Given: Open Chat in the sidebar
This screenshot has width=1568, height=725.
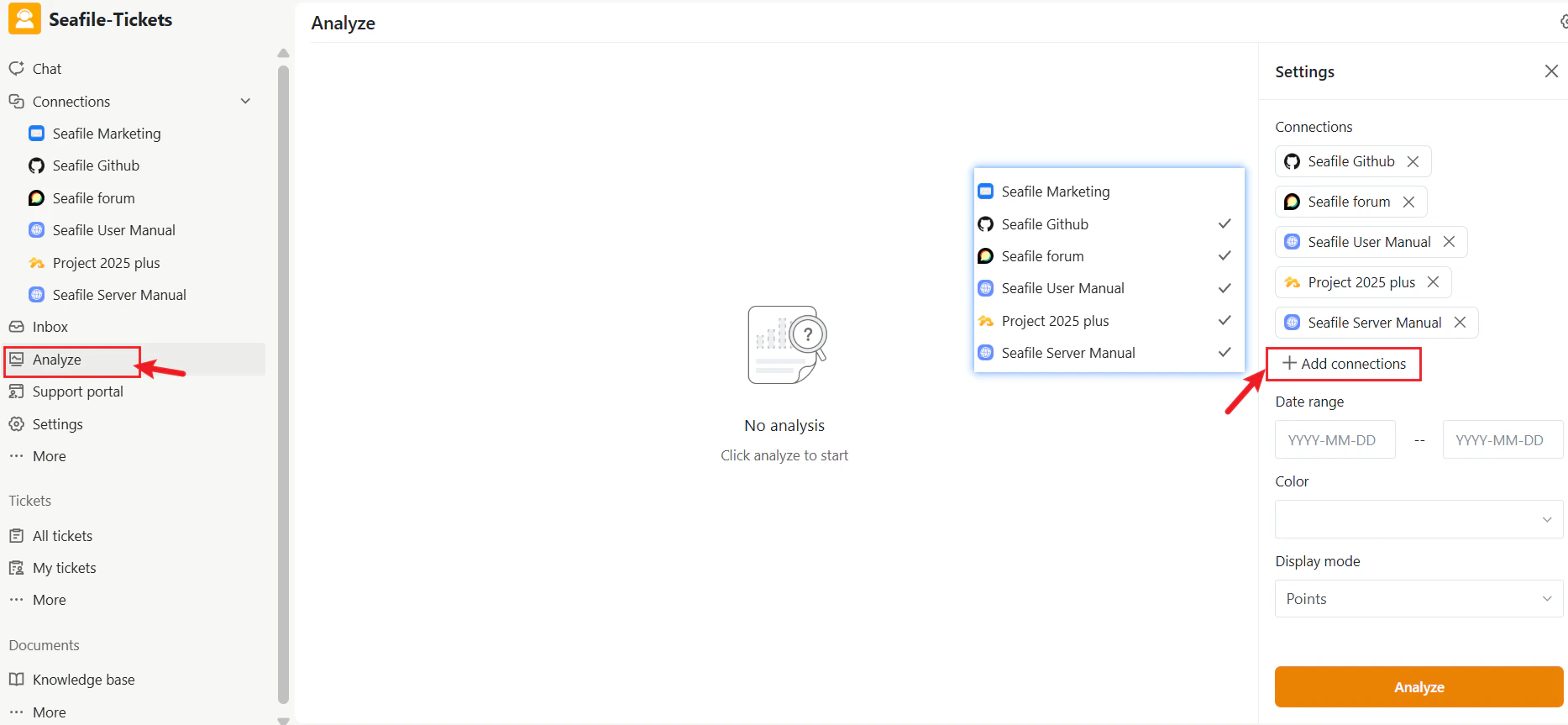Looking at the screenshot, I should point(47,69).
